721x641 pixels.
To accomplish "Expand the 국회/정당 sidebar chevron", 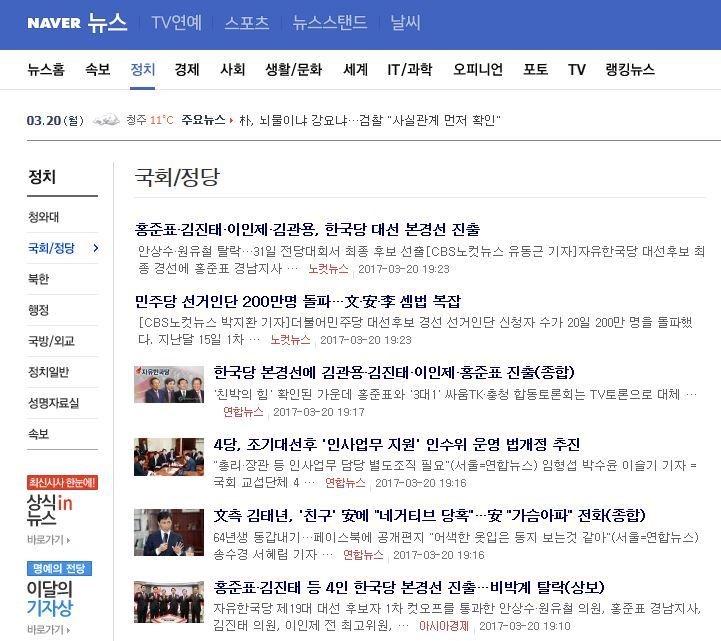I will click(95, 248).
